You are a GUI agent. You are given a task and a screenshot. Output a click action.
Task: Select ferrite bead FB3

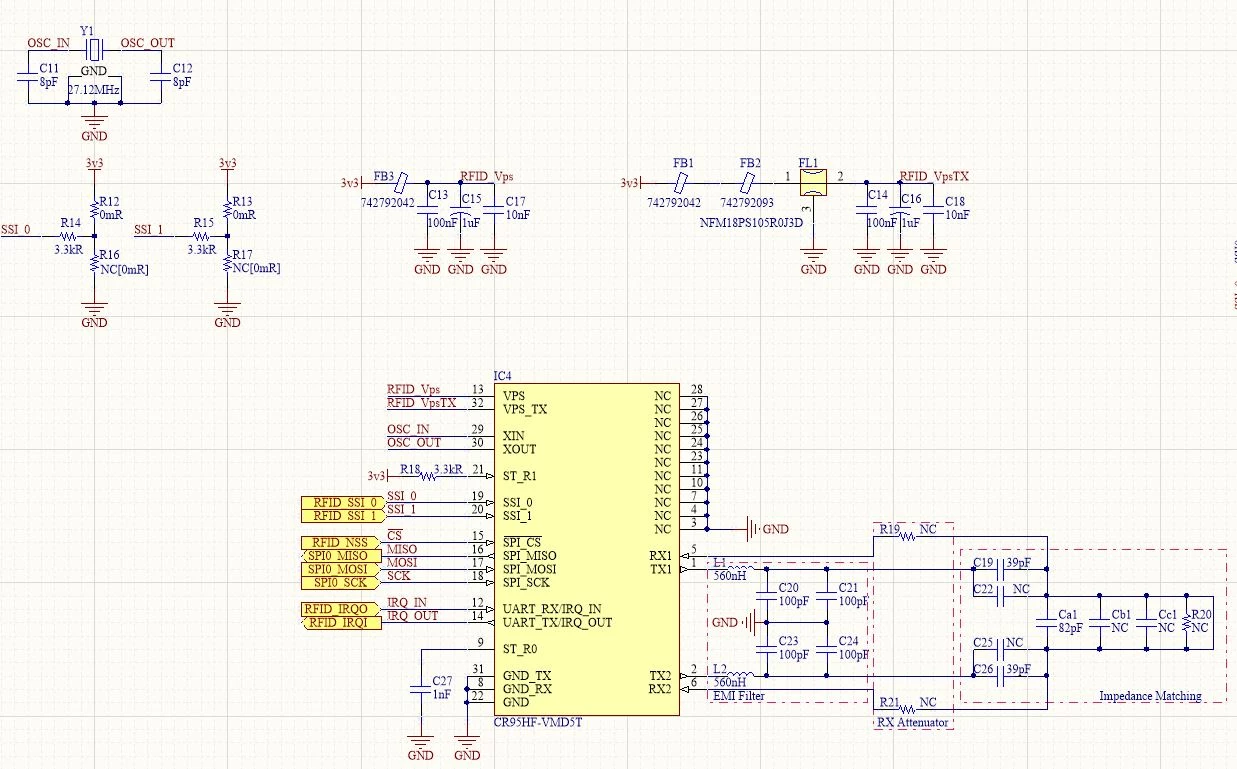(400, 183)
